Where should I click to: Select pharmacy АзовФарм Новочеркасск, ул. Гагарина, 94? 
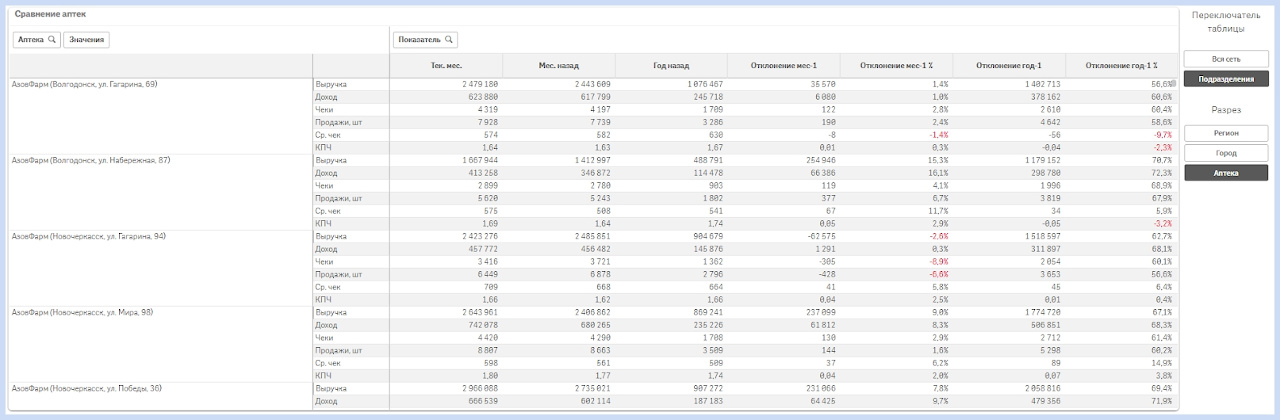[88, 236]
